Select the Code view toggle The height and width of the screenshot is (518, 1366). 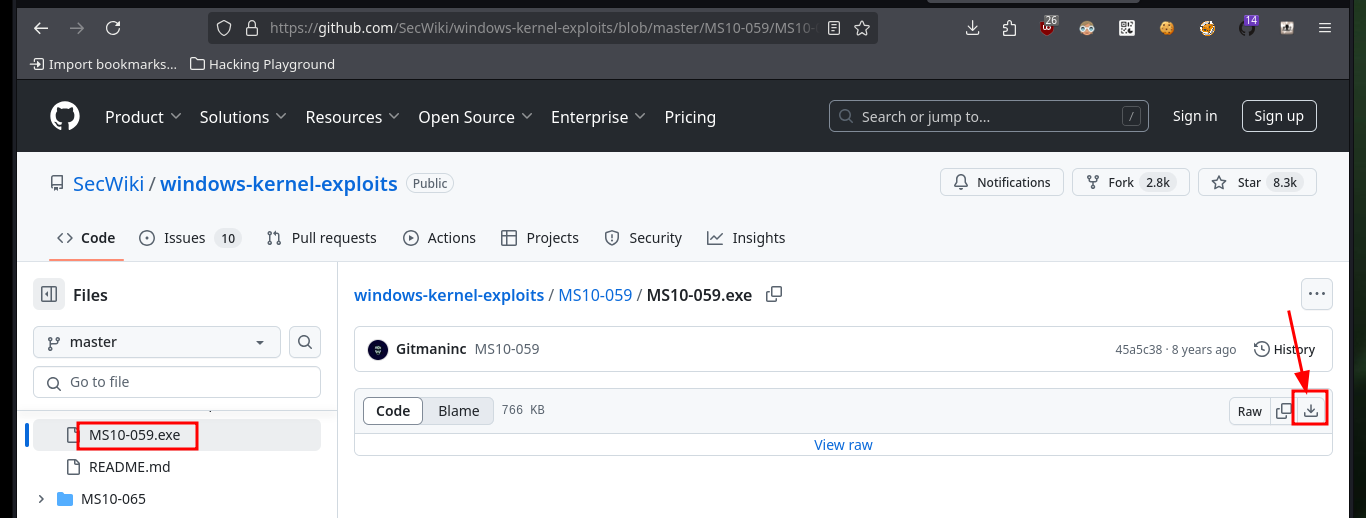[393, 411]
